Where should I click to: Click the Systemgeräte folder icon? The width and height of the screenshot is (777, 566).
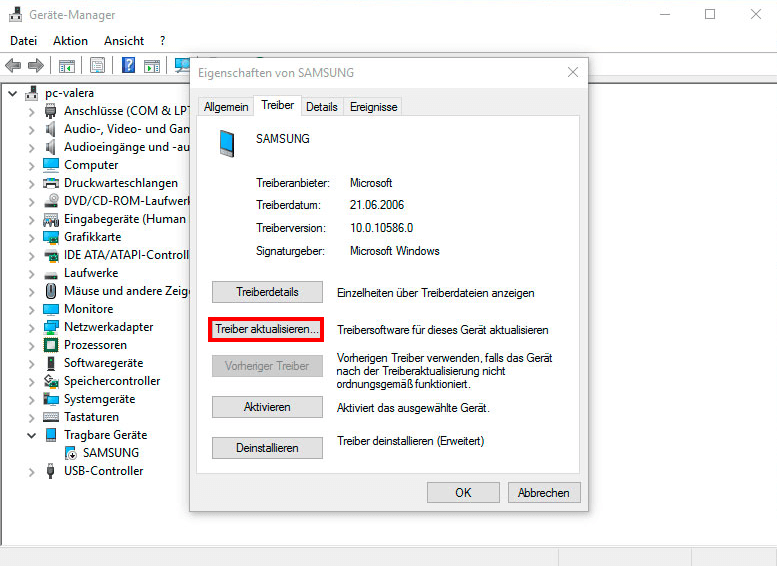tap(51, 399)
